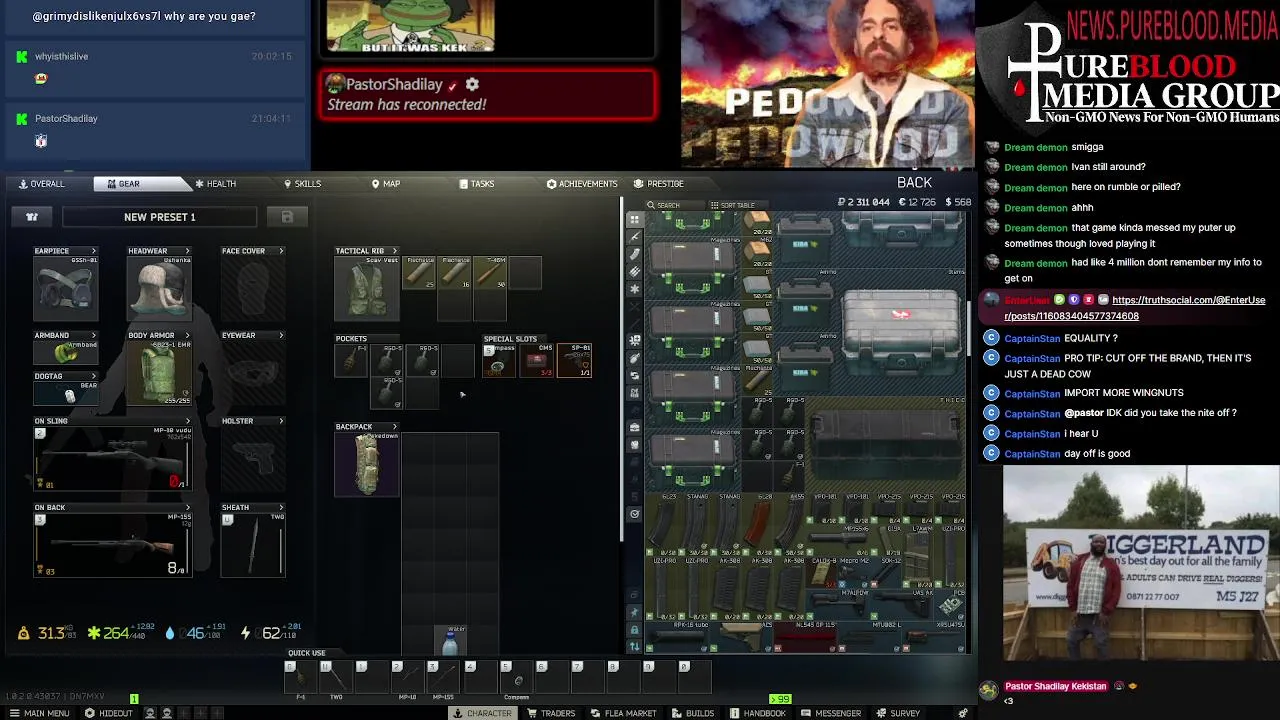Click the New Preset 1 name field
The width and height of the screenshot is (1280, 720).
160,217
